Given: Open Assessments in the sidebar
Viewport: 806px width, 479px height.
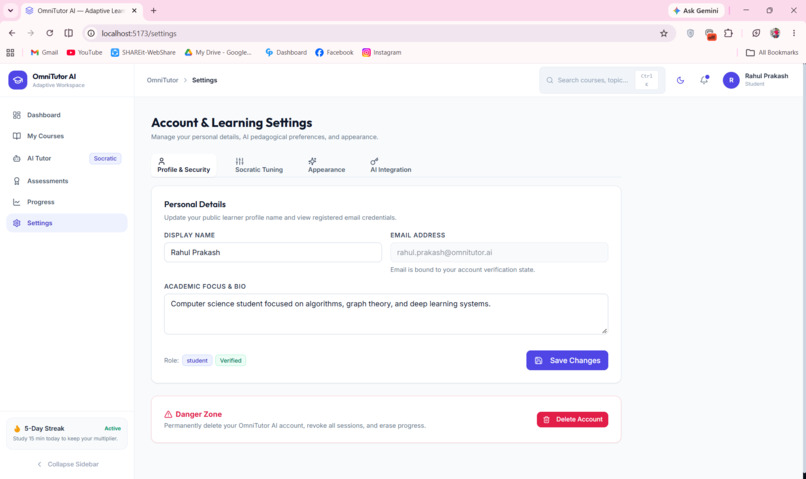Looking at the screenshot, I should [67, 181].
